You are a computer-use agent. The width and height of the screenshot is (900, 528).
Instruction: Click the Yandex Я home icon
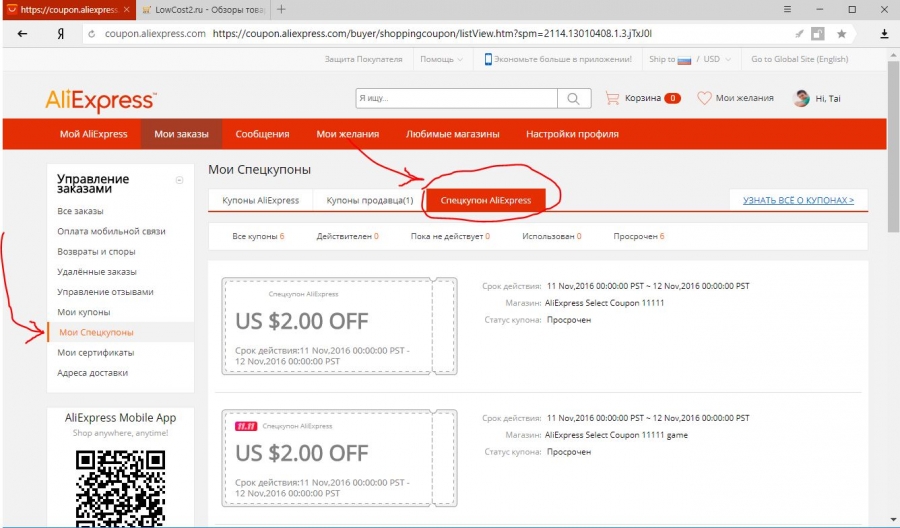(x=60, y=34)
